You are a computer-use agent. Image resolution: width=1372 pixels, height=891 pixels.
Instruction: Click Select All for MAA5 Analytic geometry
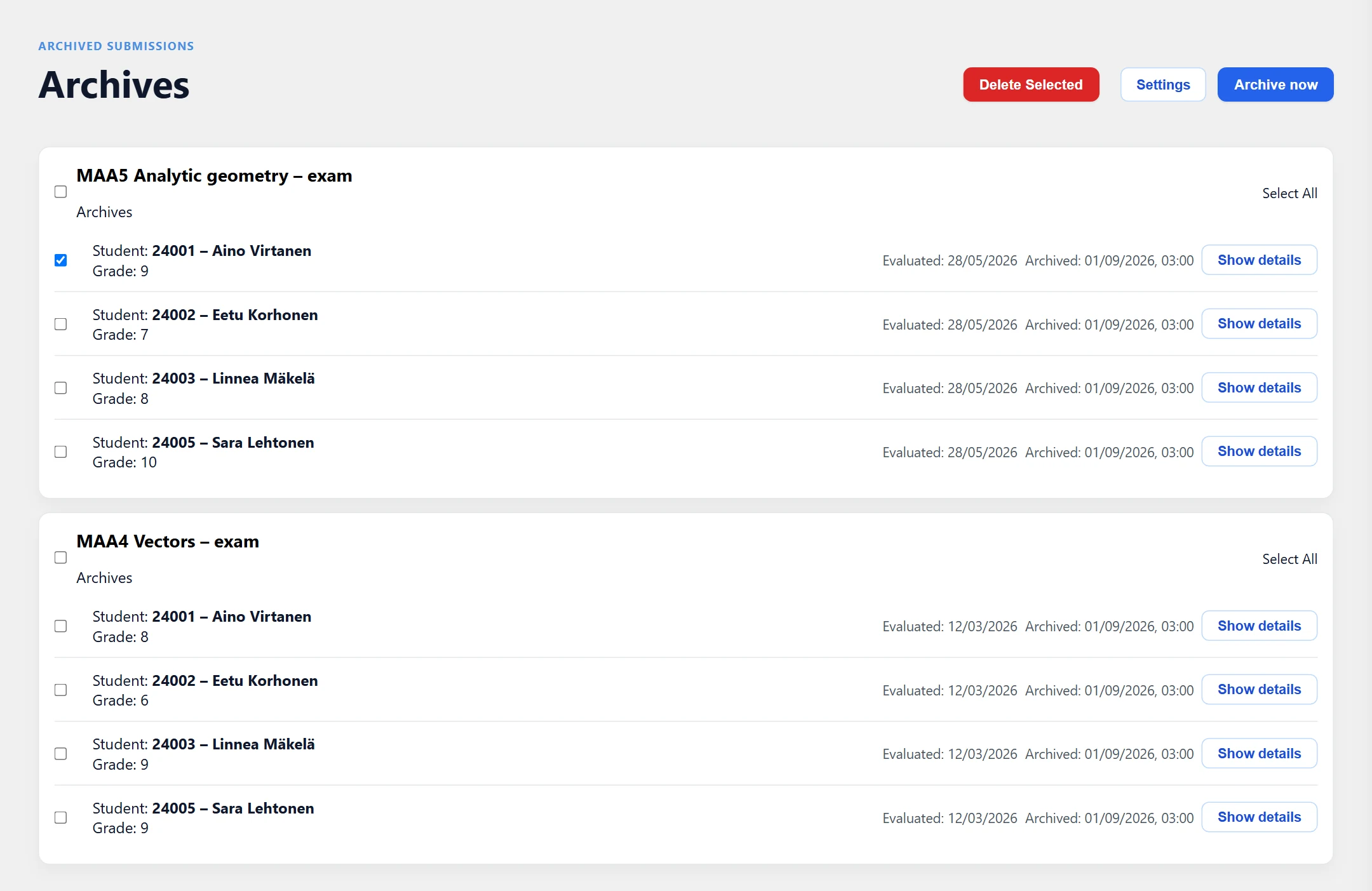(x=1289, y=193)
